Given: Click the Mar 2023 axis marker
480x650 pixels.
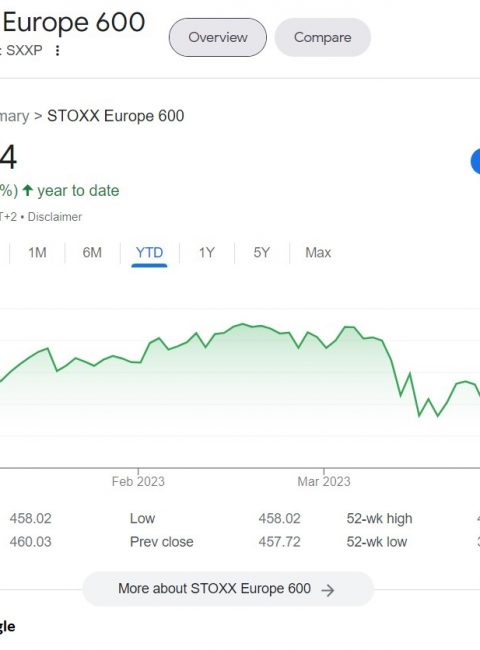Looking at the screenshot, I should click(324, 481).
